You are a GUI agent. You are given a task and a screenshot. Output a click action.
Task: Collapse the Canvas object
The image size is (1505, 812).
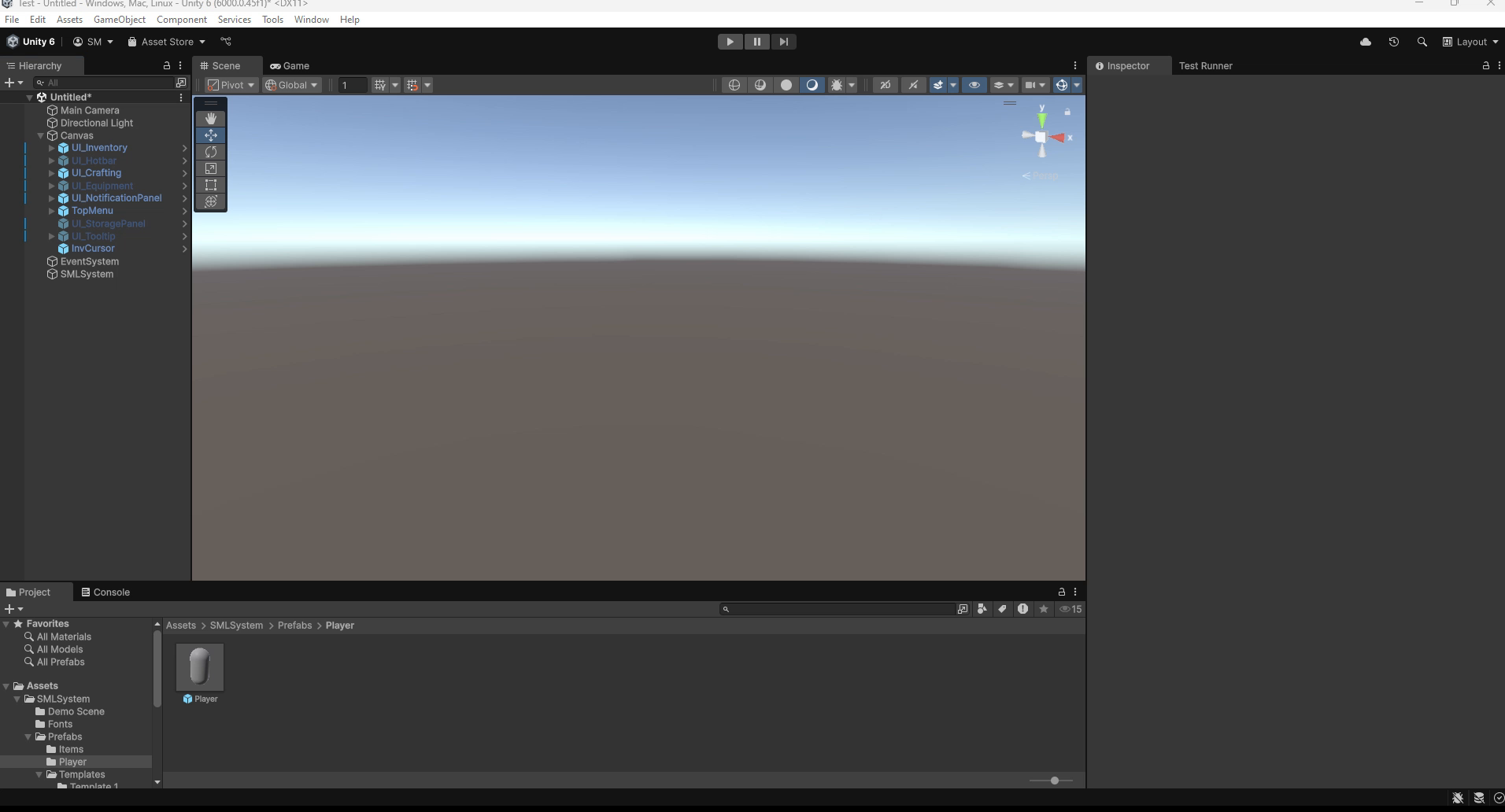click(41, 135)
